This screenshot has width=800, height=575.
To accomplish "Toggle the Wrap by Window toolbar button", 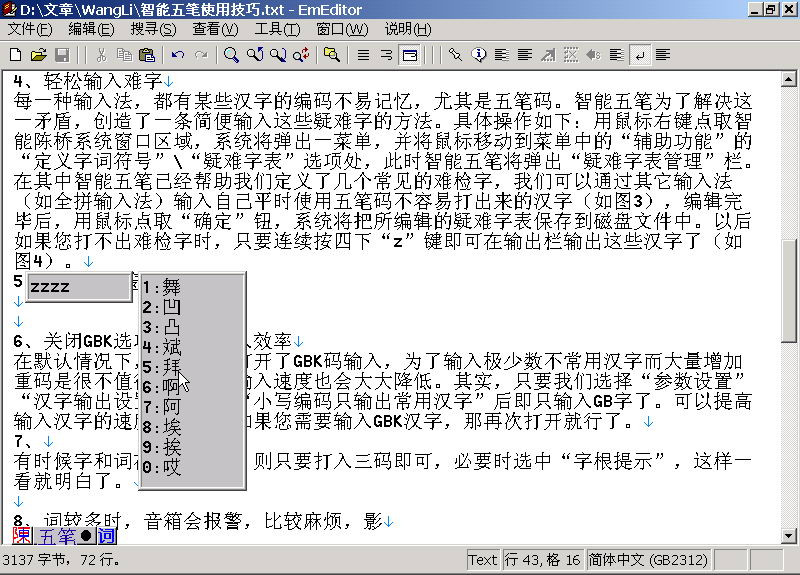I will point(410,55).
